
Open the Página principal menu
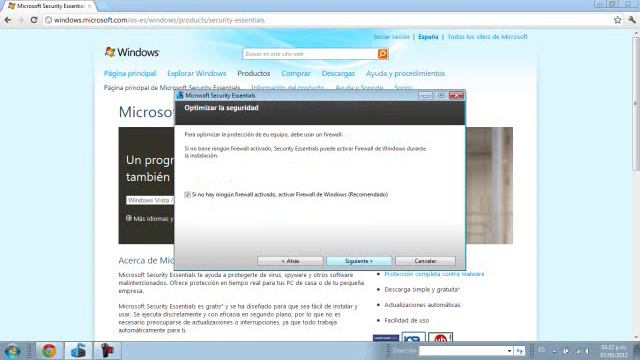point(130,73)
